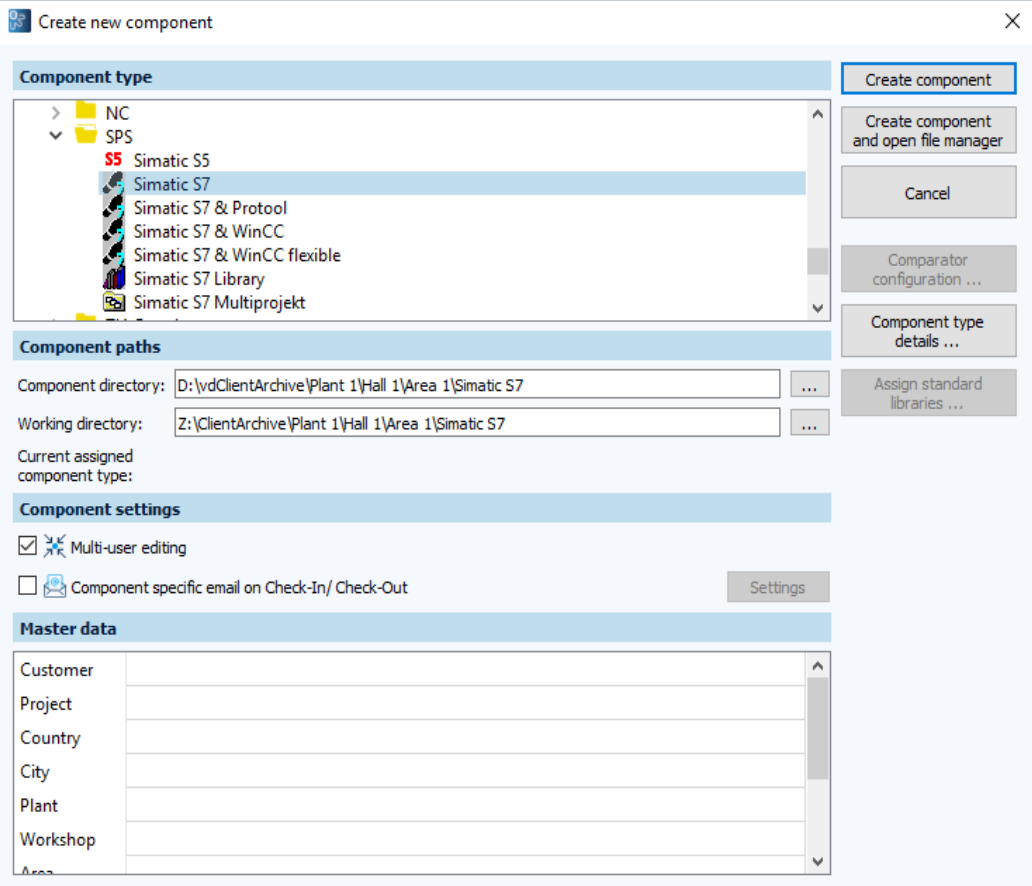Click the NC folder icon
Image resolution: width=1032 pixels, height=886 pixels.
(x=87, y=113)
